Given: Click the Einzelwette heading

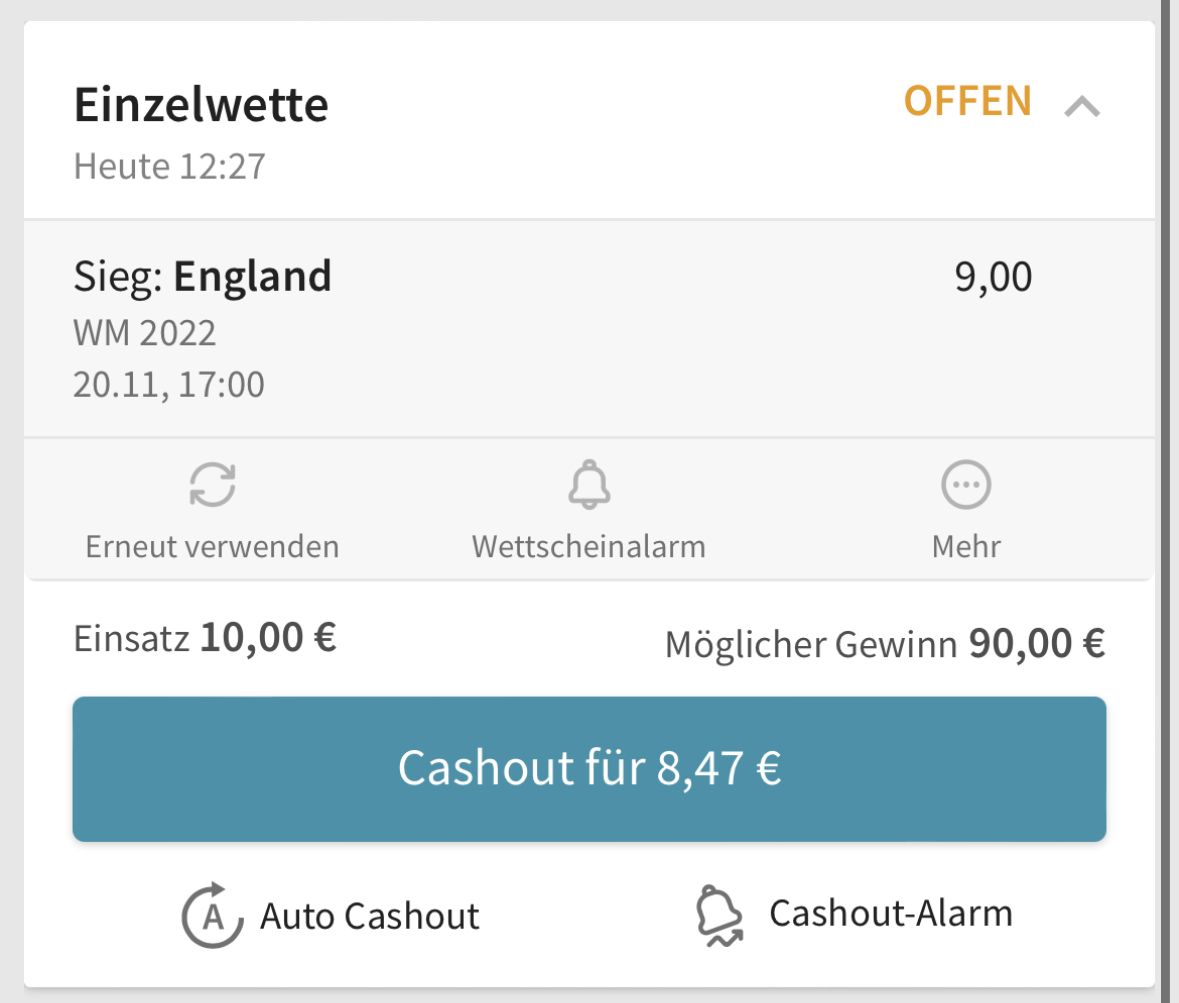Looking at the screenshot, I should 201,104.
